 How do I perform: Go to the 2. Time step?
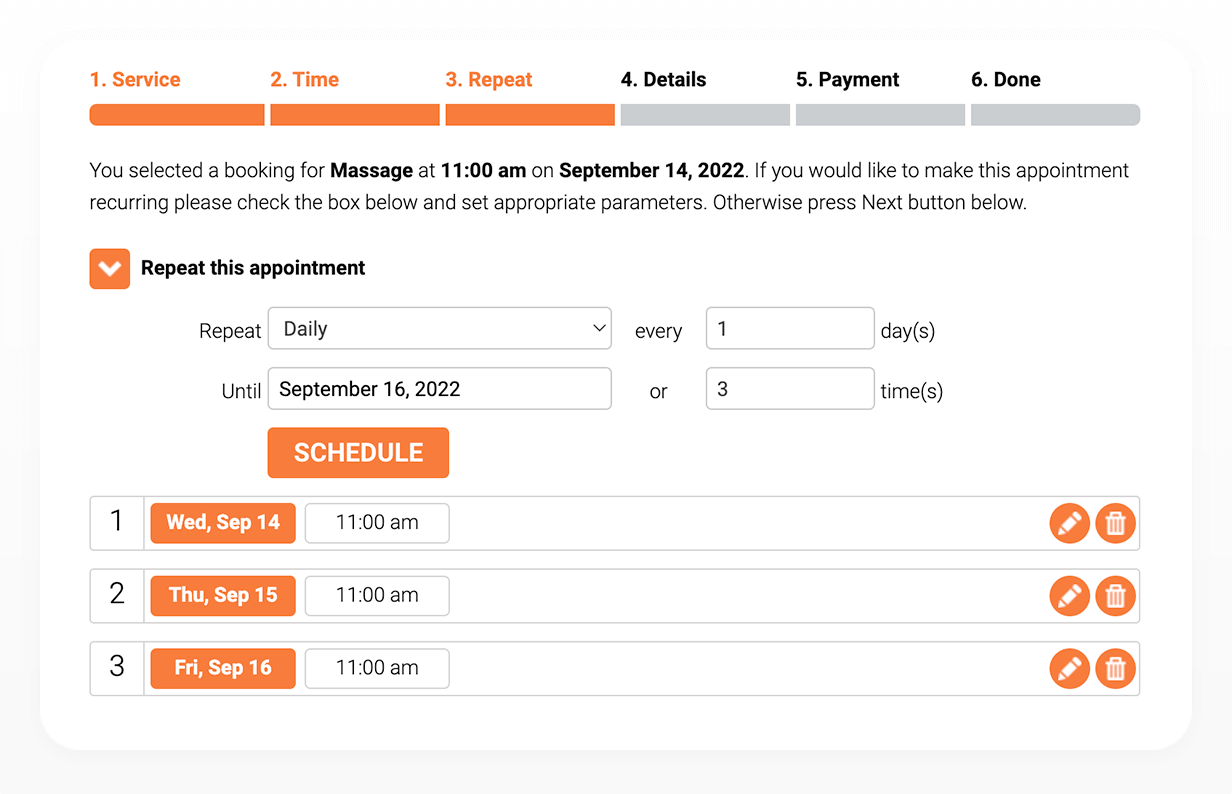pyautogui.click(x=305, y=80)
